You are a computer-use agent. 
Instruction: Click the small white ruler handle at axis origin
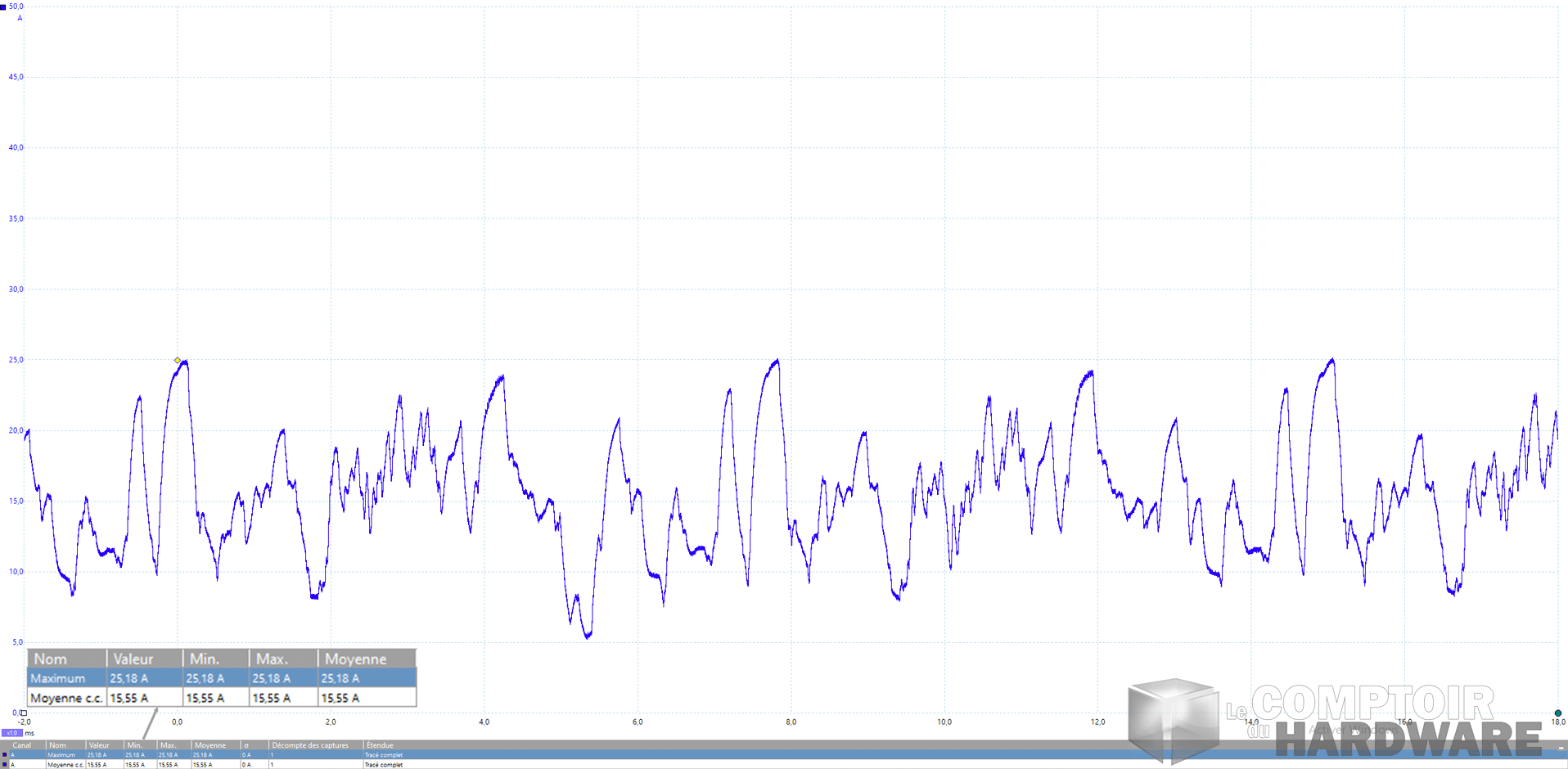tap(24, 713)
